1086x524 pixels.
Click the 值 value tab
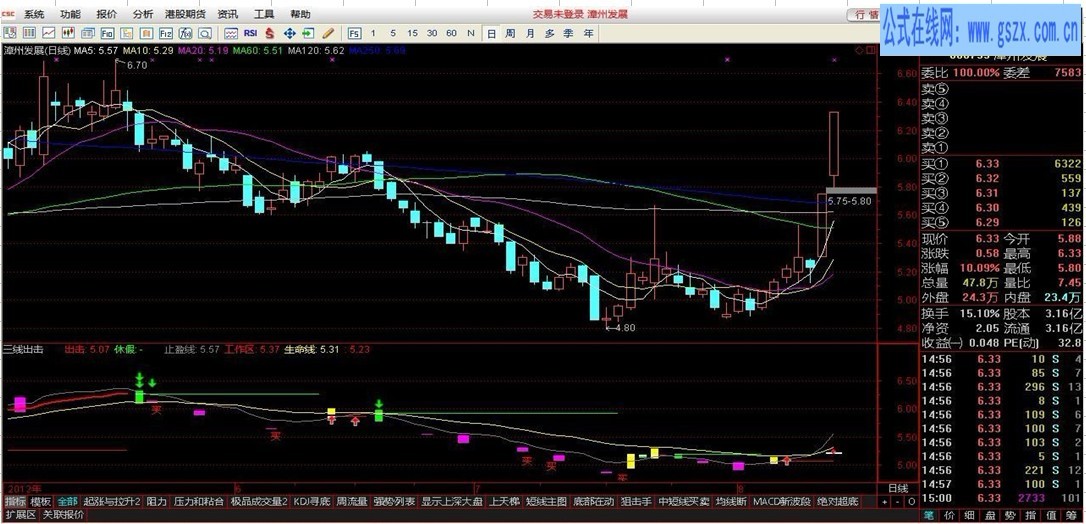click(1053, 515)
